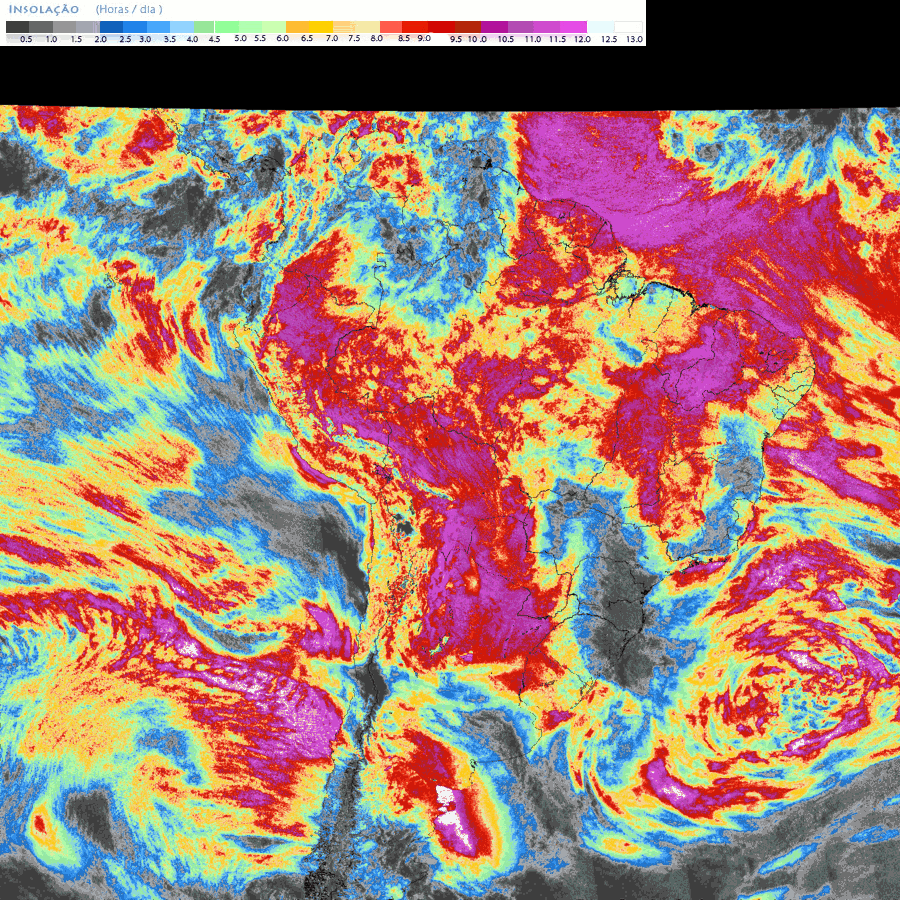
Task: Click the 10.5 legend value
Action: click(506, 39)
